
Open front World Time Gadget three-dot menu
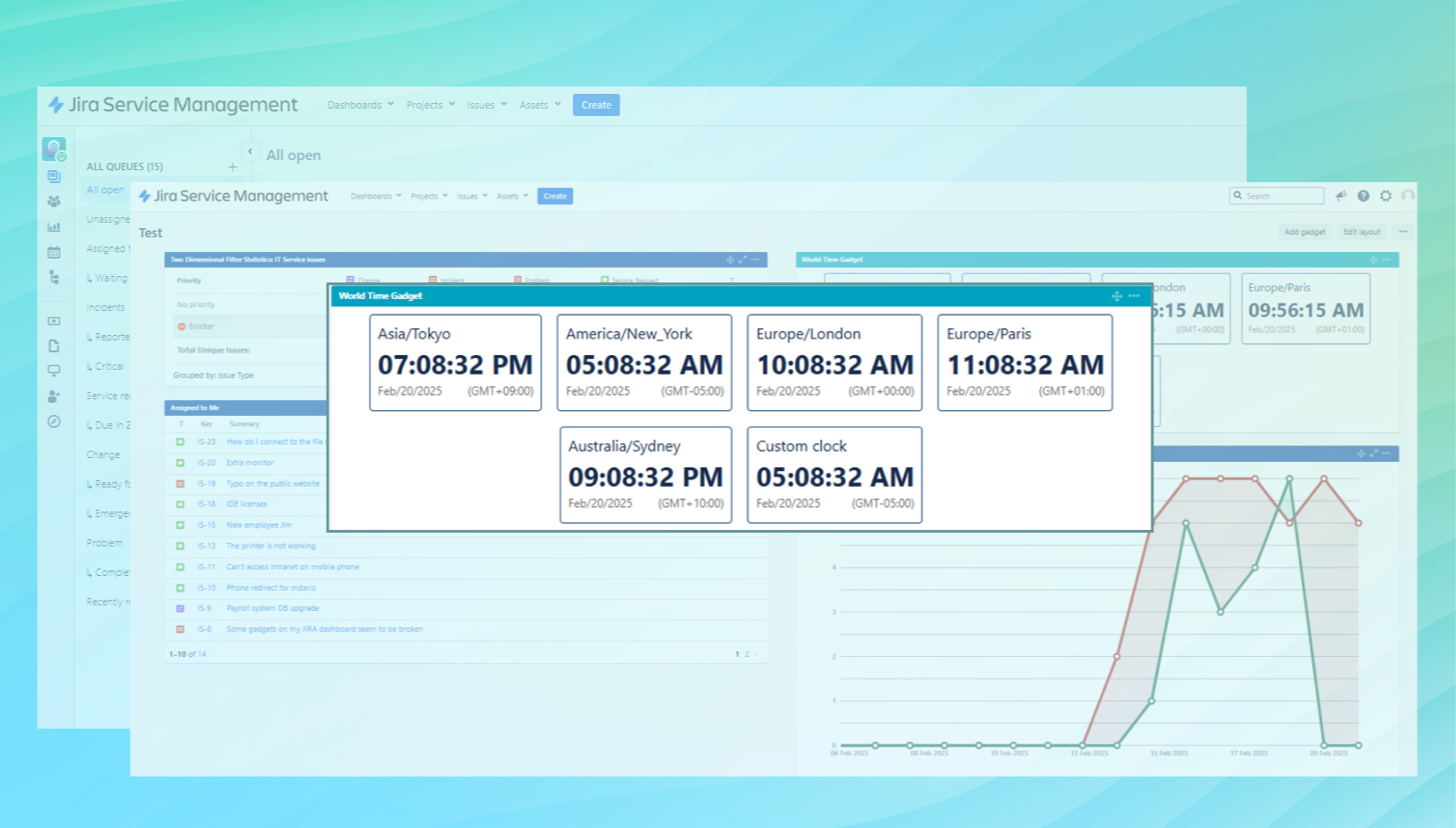1134,296
